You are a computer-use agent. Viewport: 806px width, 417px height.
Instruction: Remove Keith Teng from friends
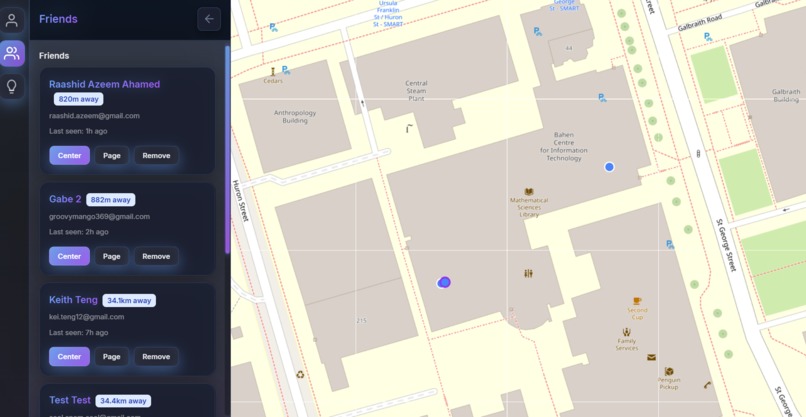point(156,356)
